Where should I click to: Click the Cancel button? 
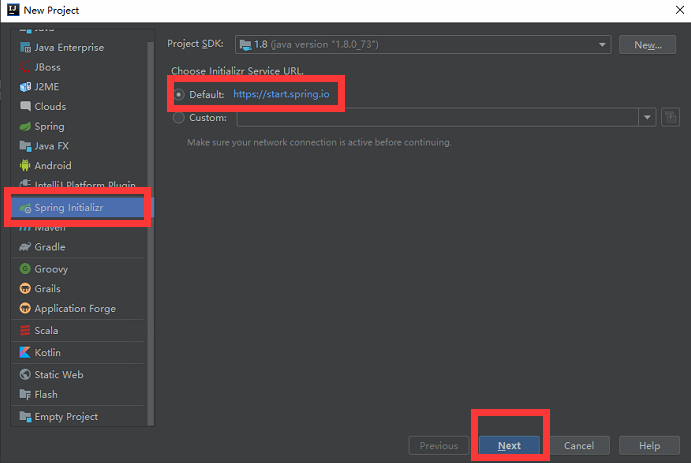(579, 445)
